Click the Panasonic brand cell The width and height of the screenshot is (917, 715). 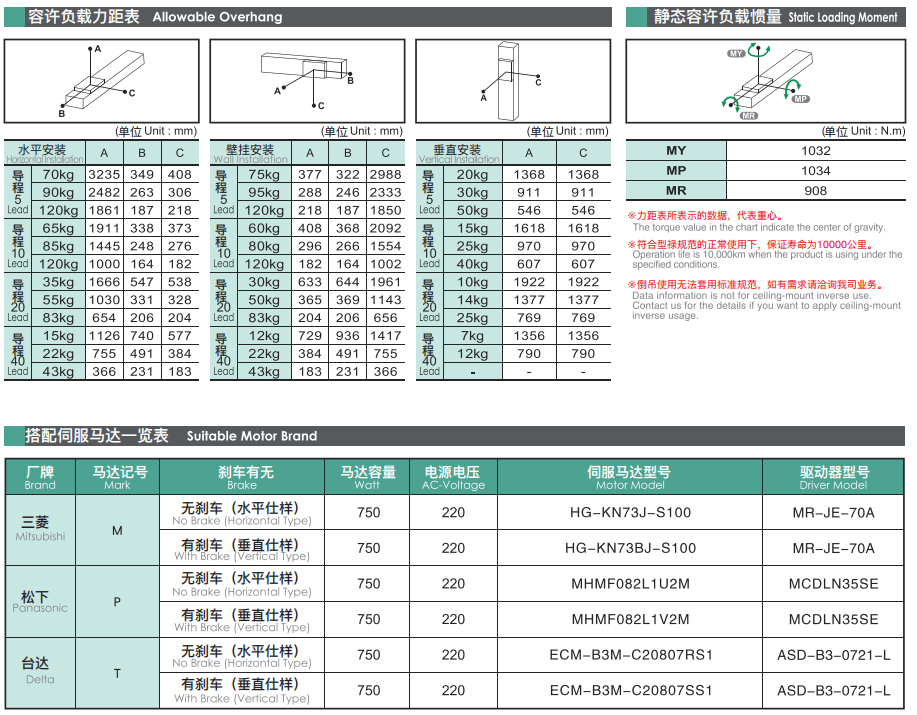tap(40, 601)
